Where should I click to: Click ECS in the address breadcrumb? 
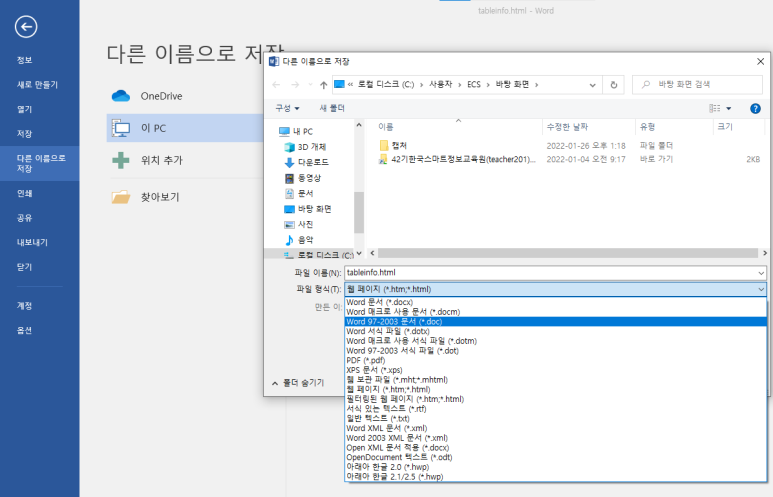pos(474,85)
